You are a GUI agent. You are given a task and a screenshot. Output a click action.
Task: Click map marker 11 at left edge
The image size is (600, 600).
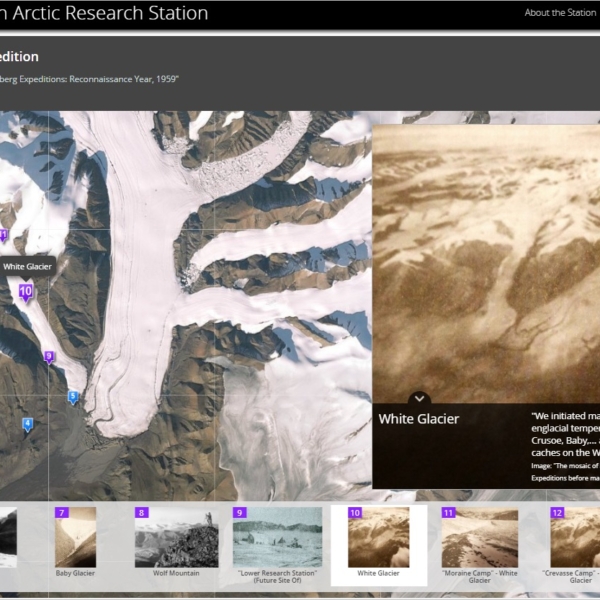[x=3, y=236]
